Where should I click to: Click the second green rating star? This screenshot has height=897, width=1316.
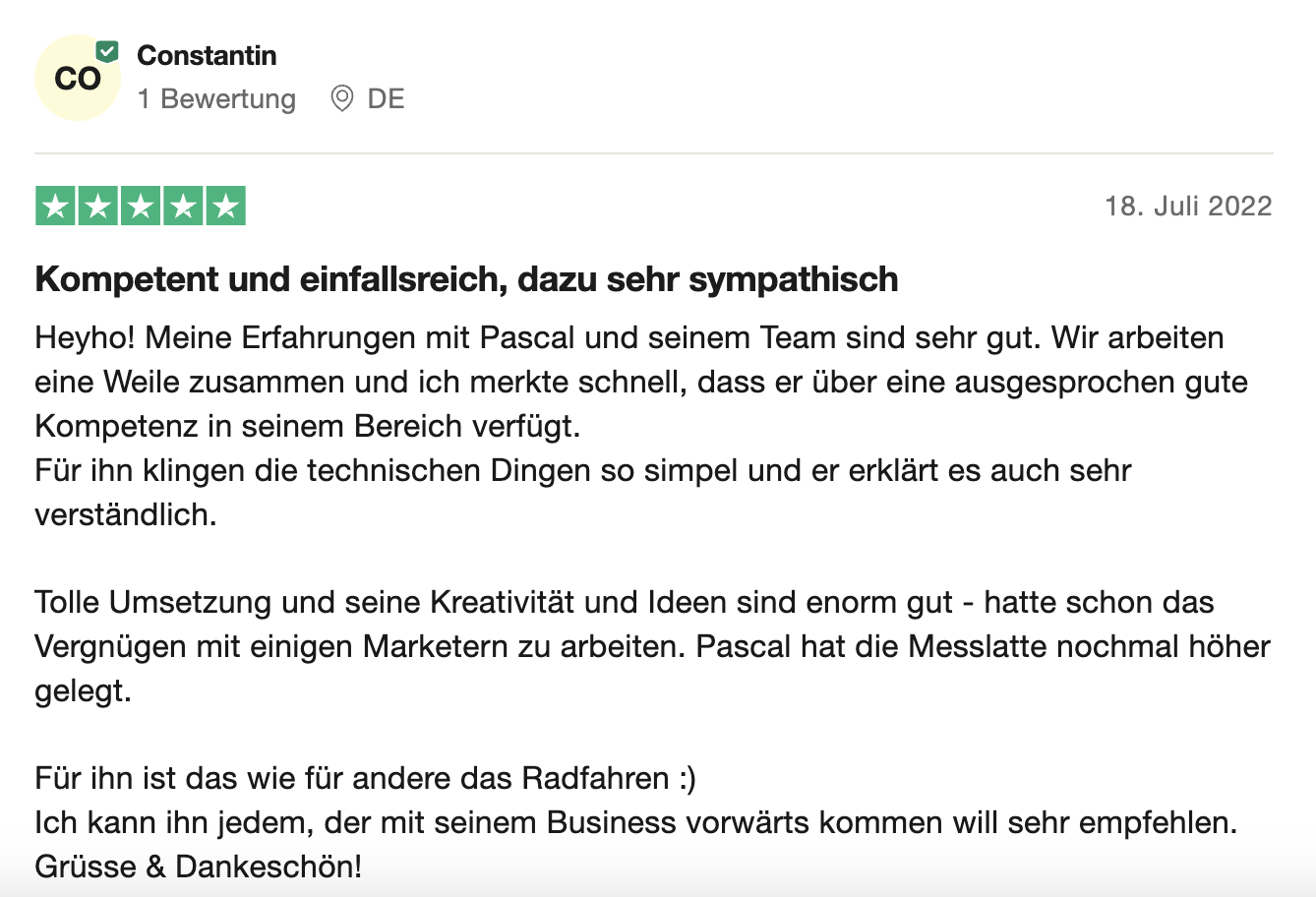(x=98, y=206)
